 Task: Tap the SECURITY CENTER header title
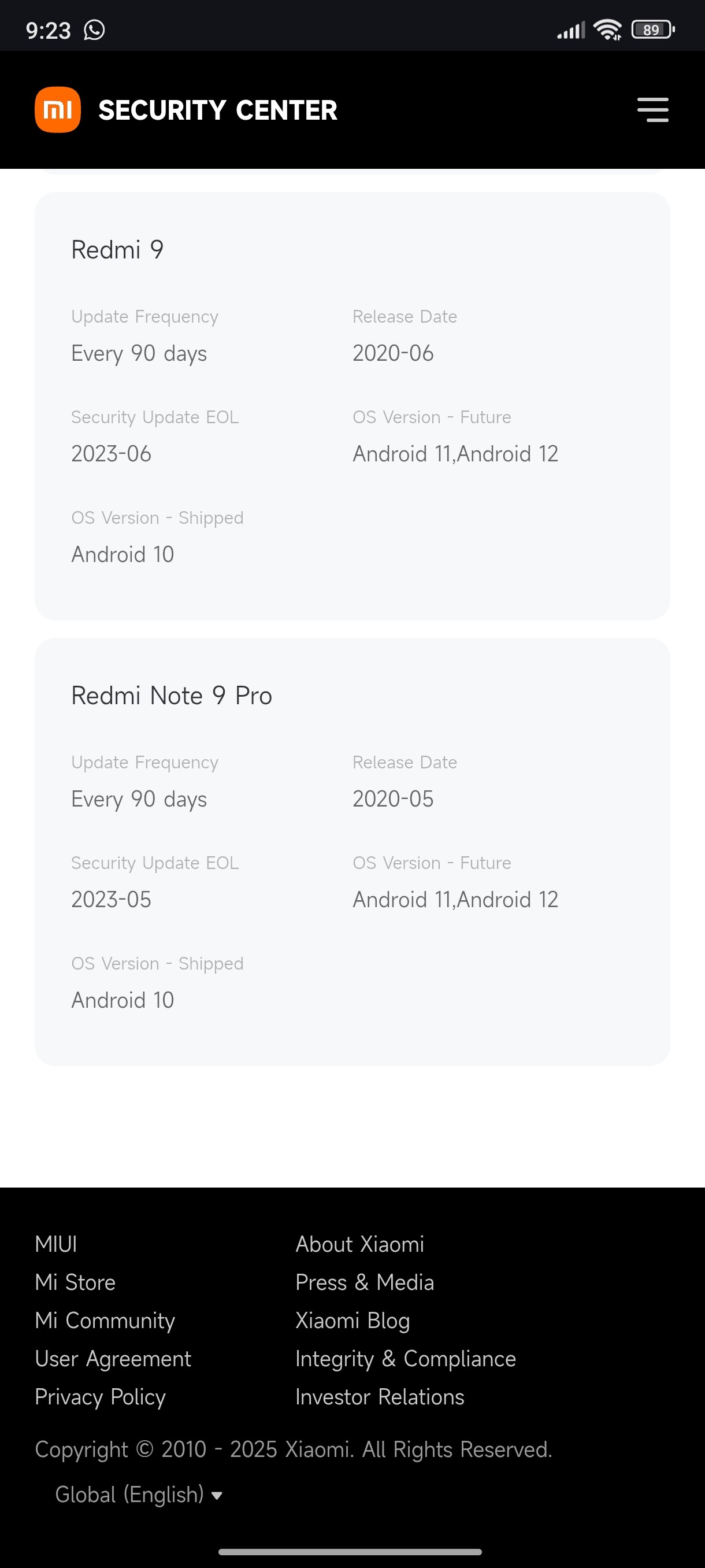218,110
